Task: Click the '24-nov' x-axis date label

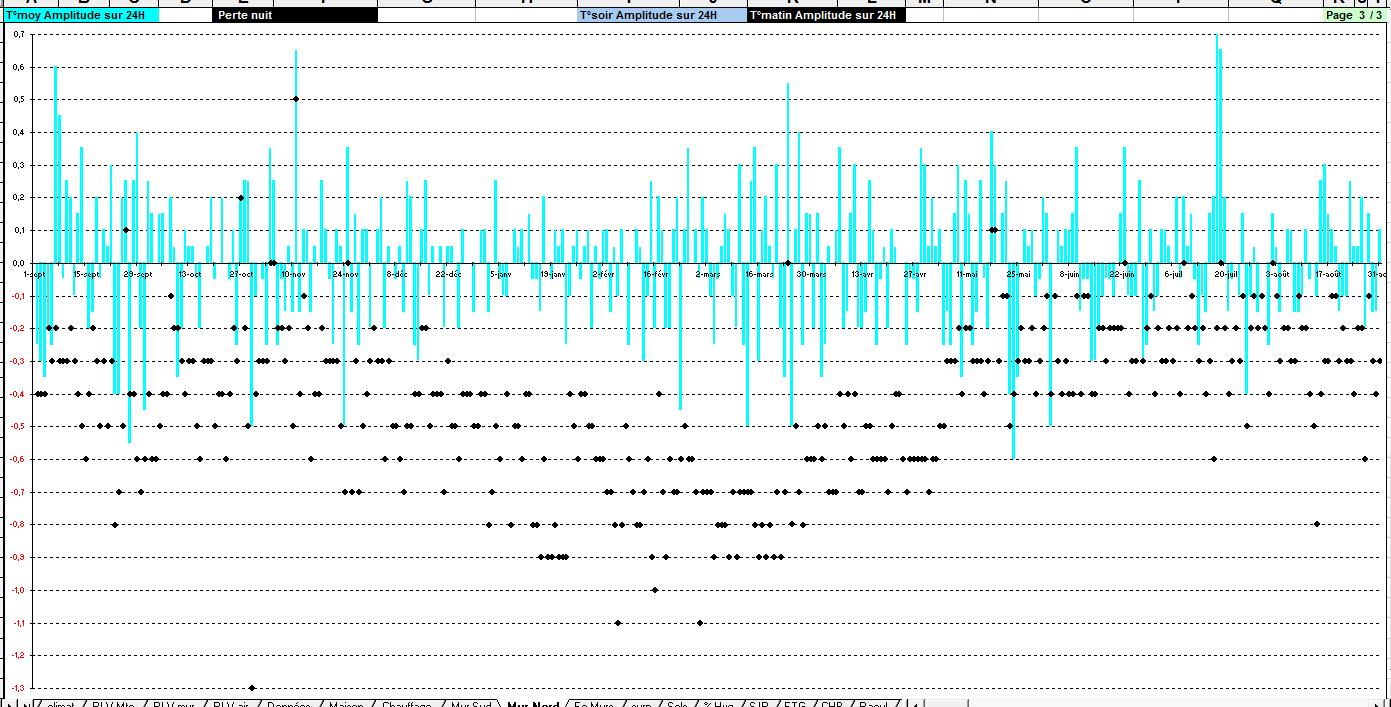Action: (345, 273)
